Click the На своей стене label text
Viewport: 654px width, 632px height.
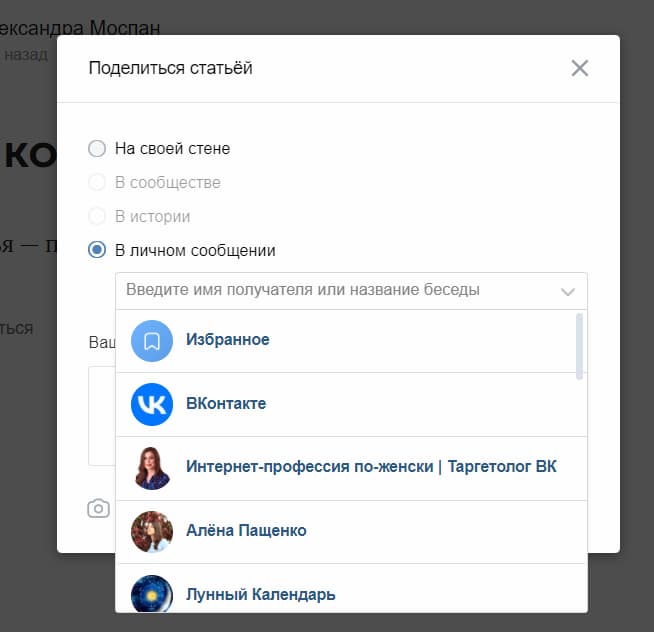pyautogui.click(x=172, y=149)
